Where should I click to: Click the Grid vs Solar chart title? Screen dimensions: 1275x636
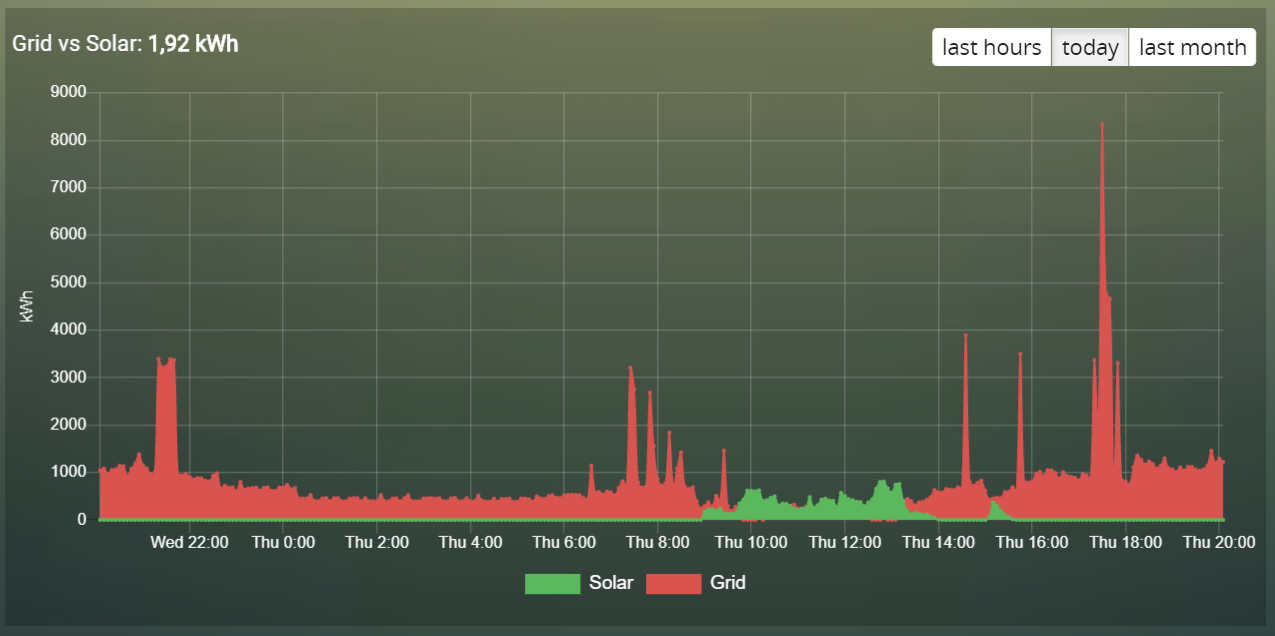(77, 44)
